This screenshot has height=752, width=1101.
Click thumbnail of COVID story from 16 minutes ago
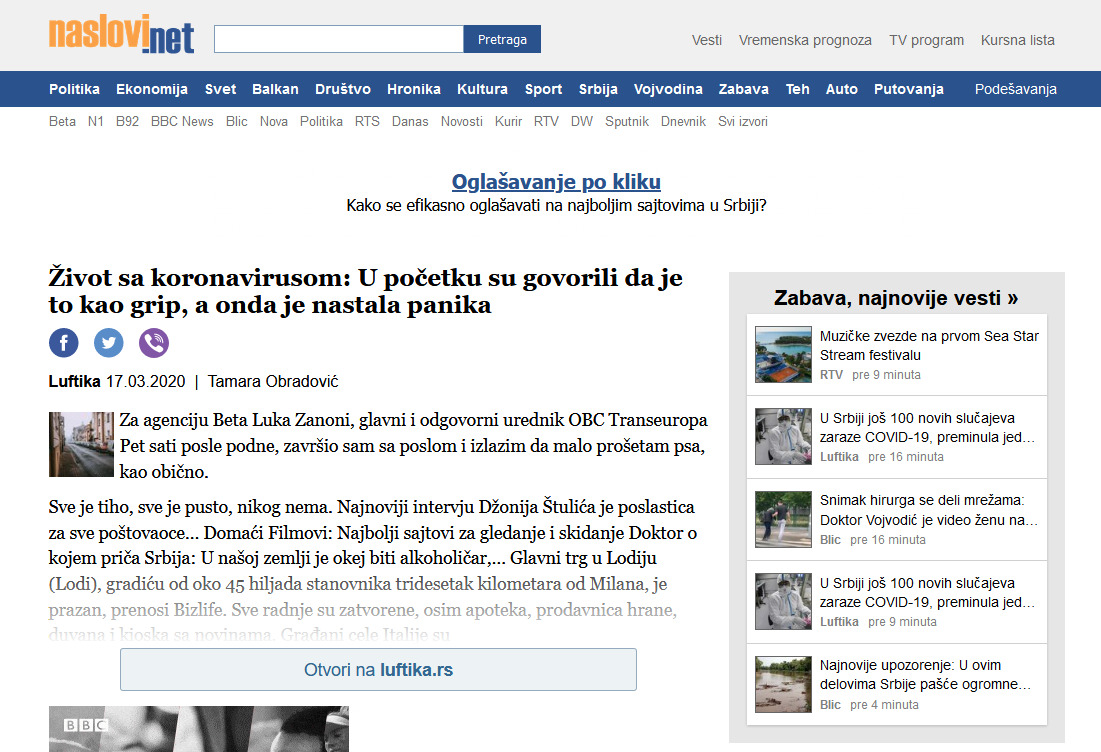point(784,437)
